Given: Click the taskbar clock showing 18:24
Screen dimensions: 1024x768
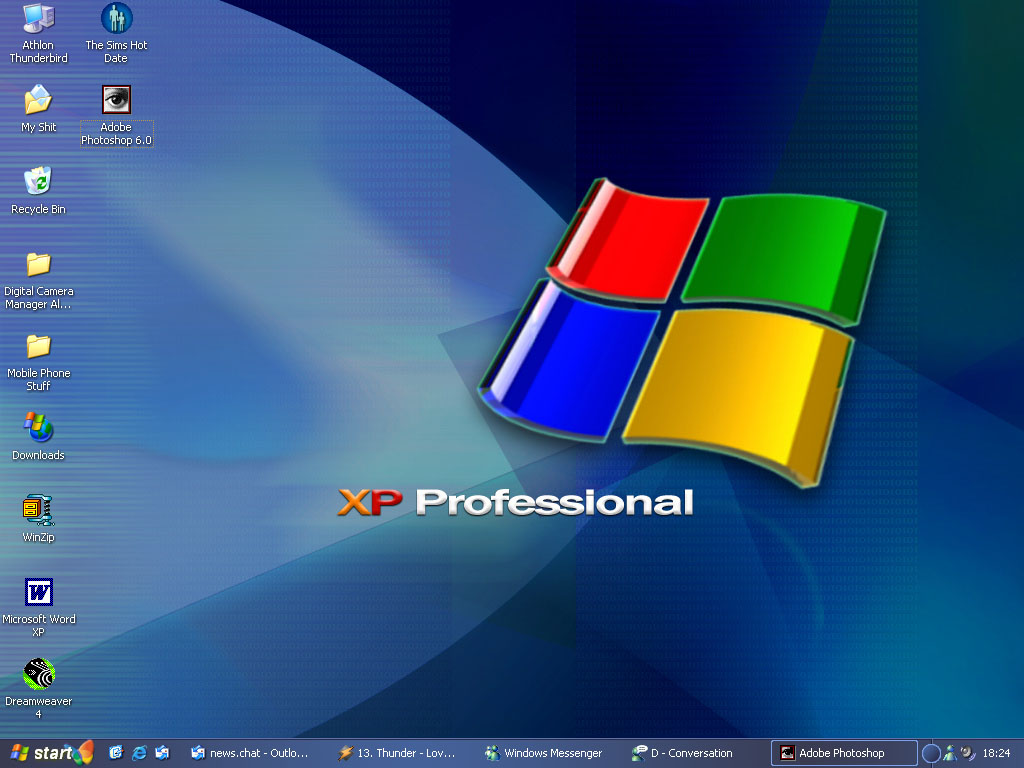Looking at the screenshot, I should [996, 753].
